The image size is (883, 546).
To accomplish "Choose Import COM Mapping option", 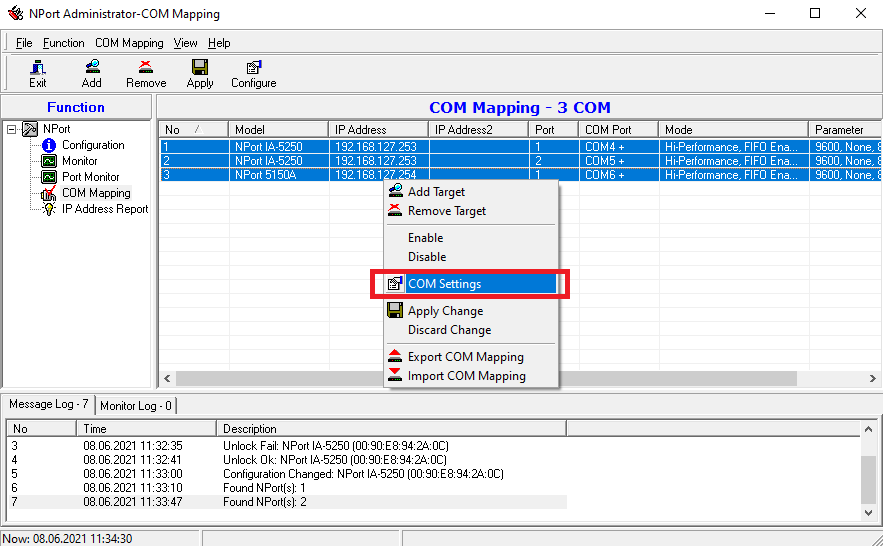I will (466, 376).
